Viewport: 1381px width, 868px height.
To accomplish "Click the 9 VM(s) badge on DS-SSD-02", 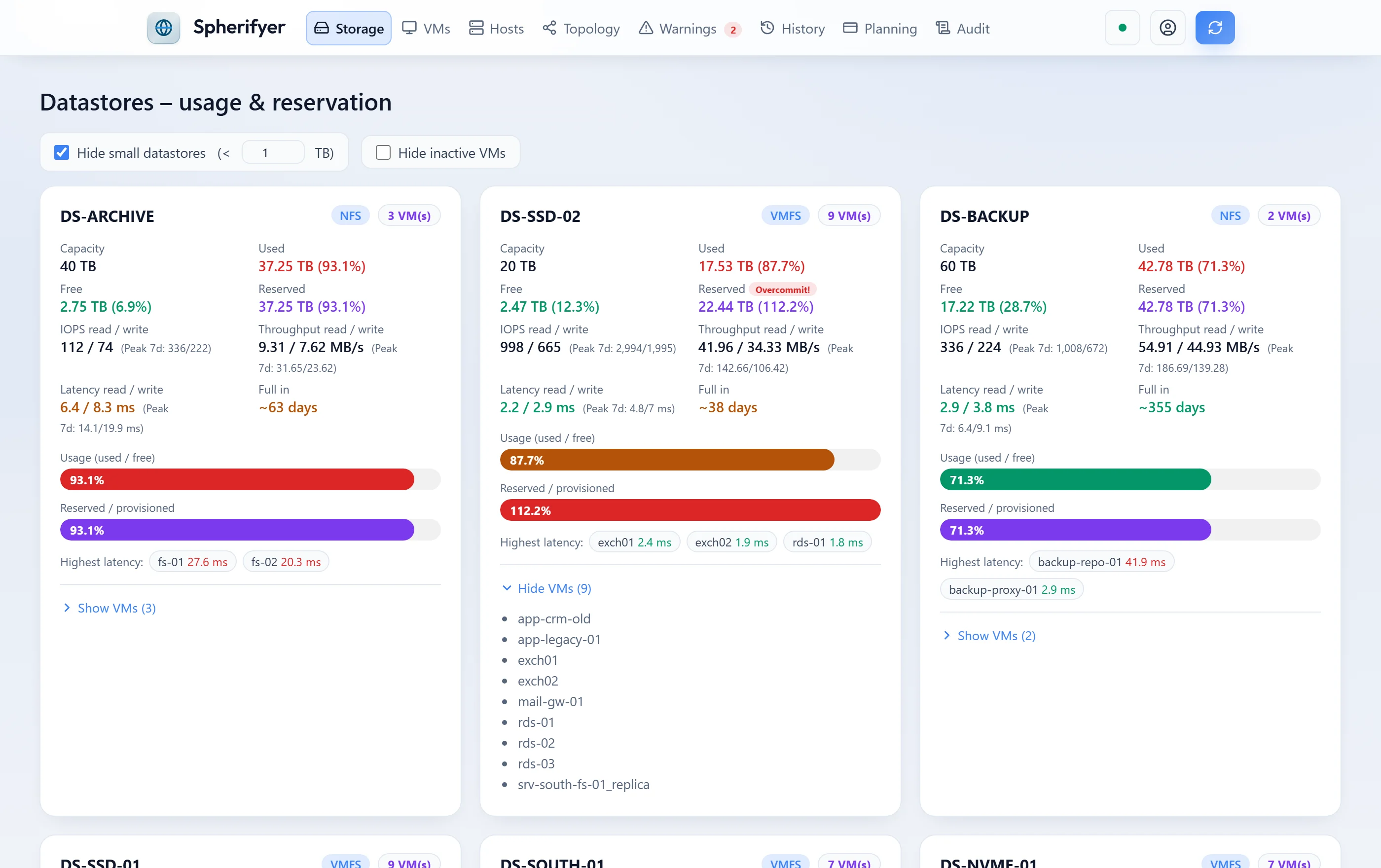I will pyautogui.click(x=849, y=216).
